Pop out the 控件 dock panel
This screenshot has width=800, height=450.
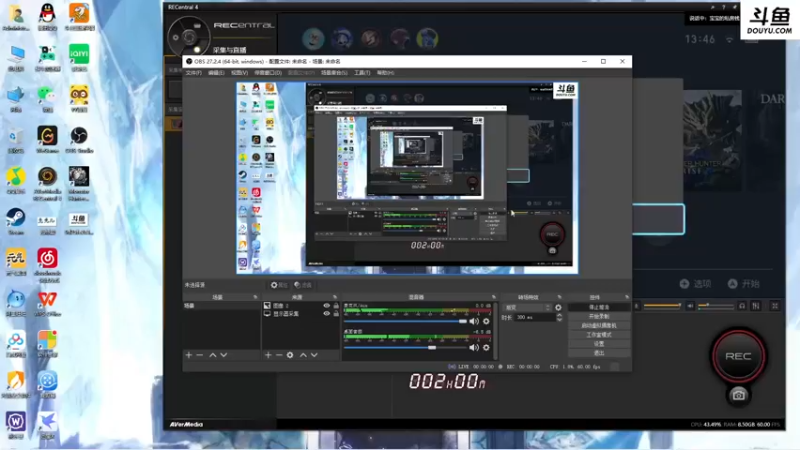(627, 297)
